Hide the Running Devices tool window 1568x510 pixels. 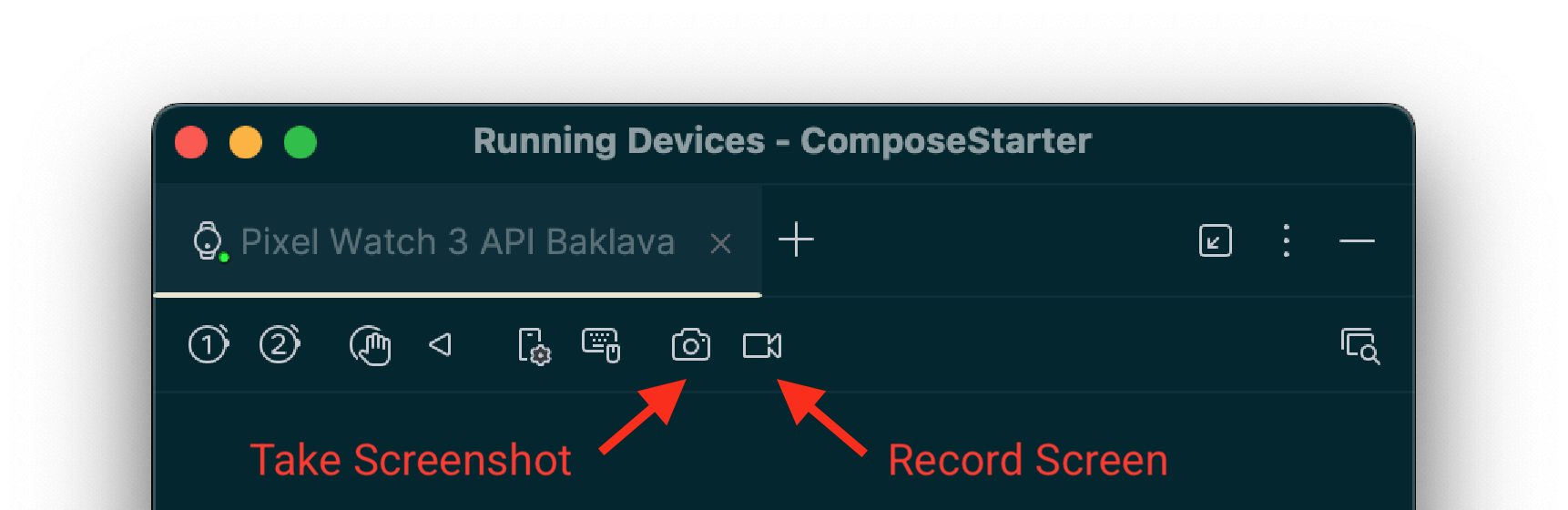tap(1357, 240)
